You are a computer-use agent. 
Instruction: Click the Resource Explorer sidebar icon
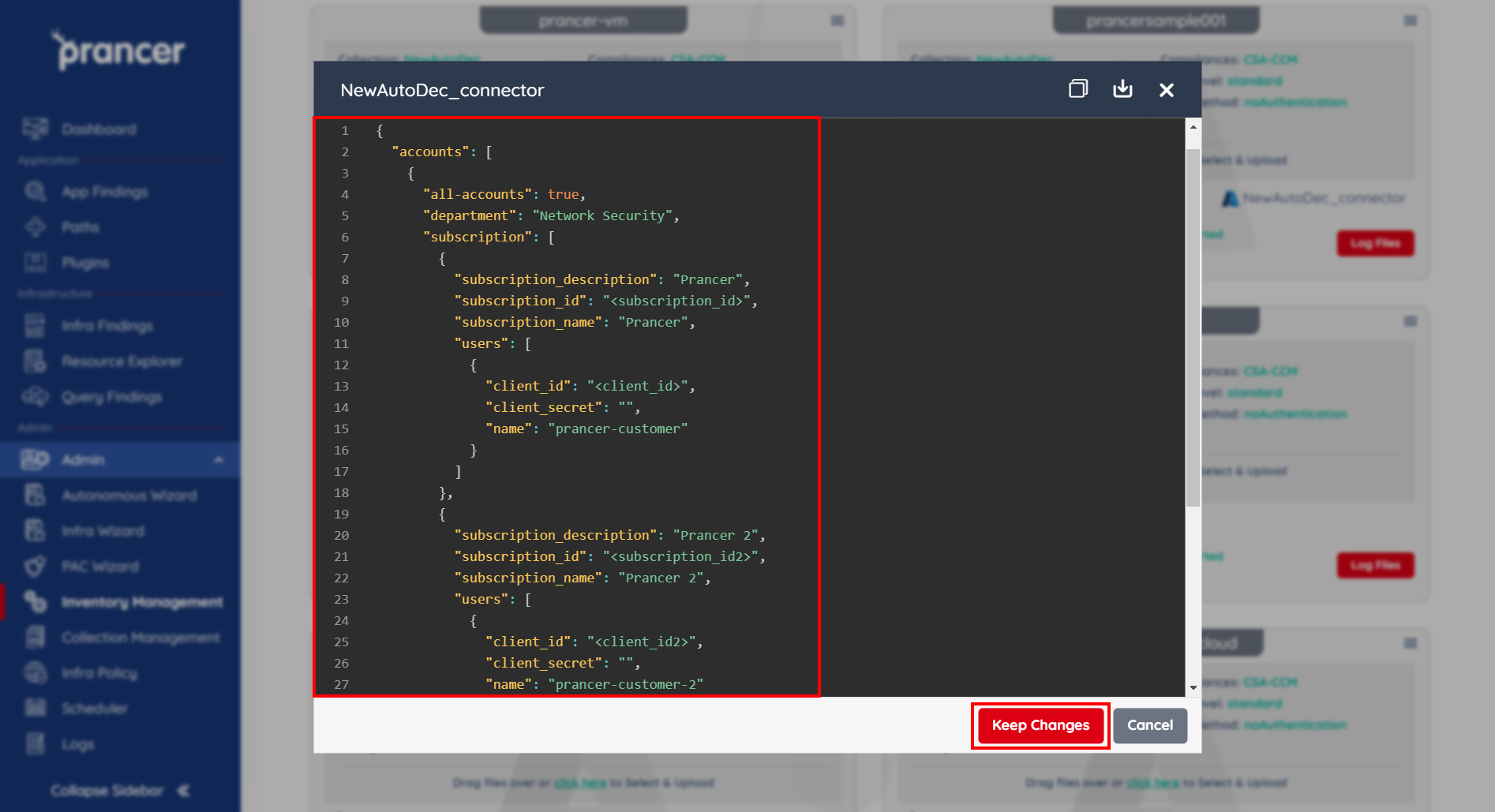pyautogui.click(x=35, y=361)
